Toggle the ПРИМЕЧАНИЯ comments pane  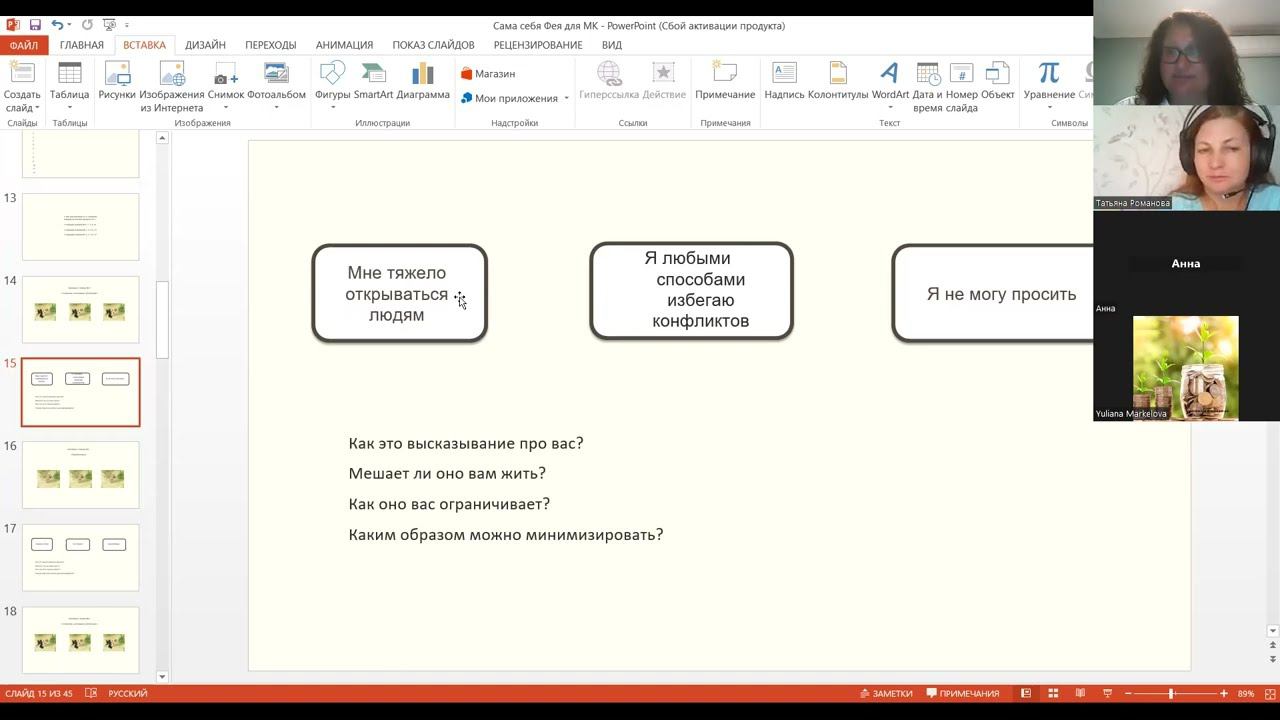[963, 693]
